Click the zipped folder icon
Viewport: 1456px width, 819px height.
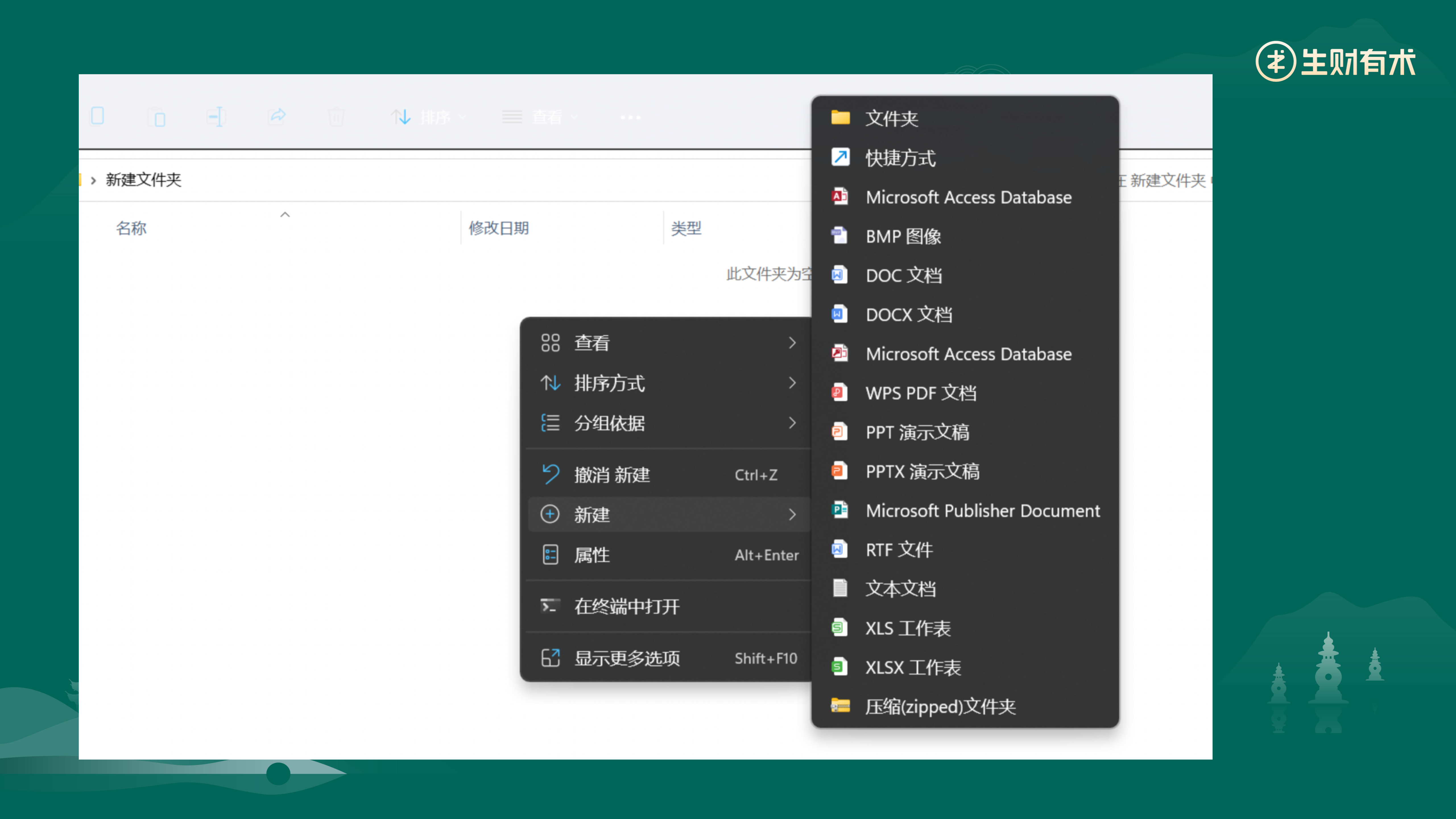(x=840, y=705)
